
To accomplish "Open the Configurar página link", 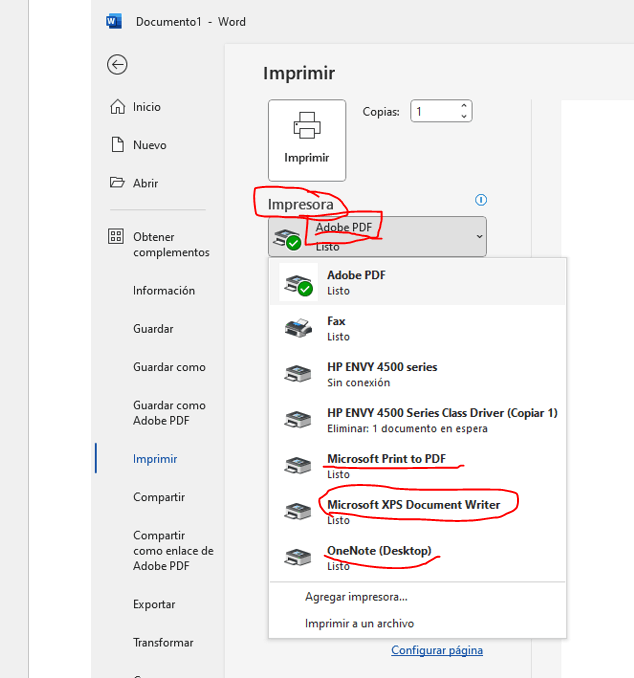I will point(437,650).
